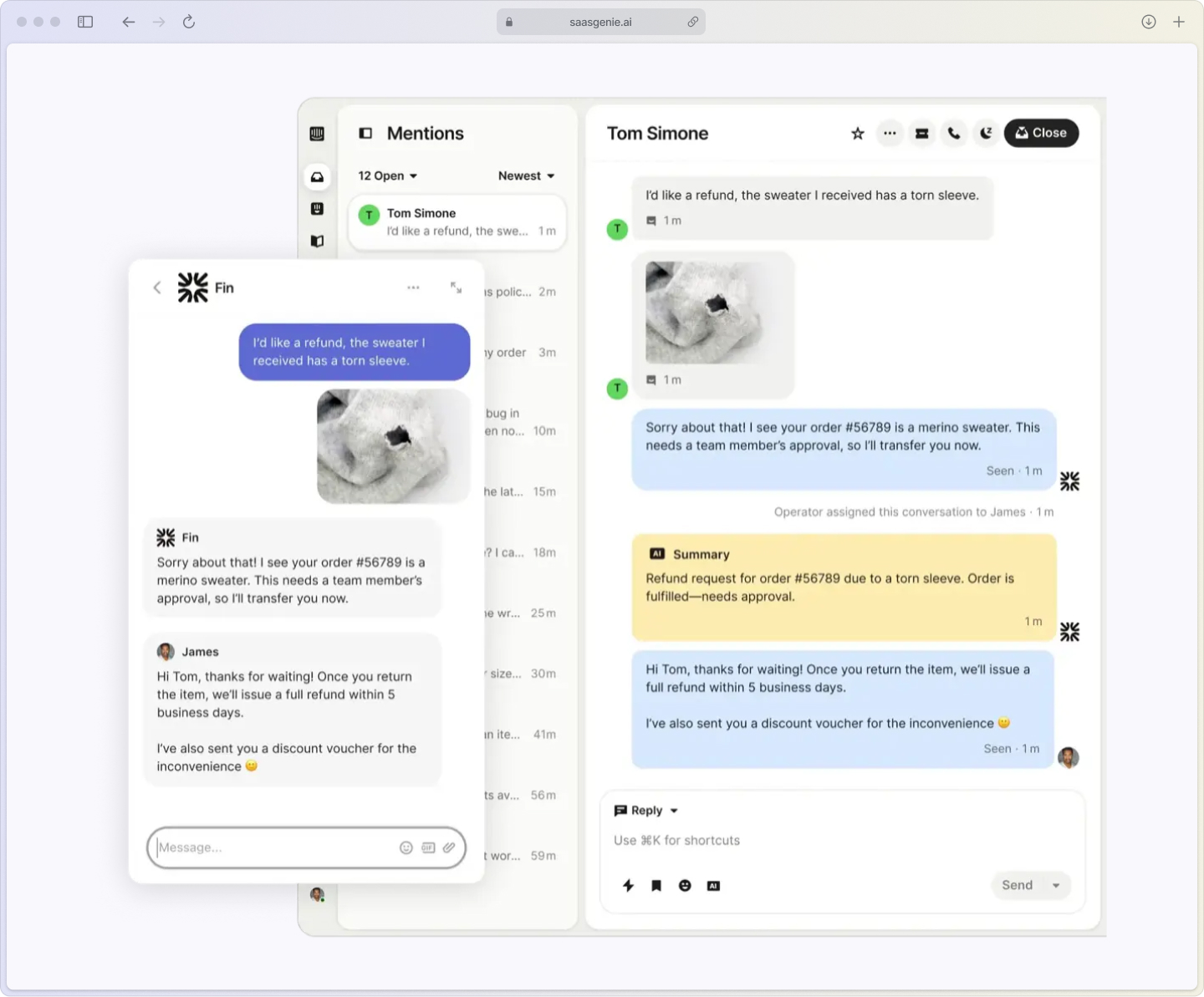1204x997 pixels.
Task: Star the Tom Simone conversation
Action: tap(857, 133)
